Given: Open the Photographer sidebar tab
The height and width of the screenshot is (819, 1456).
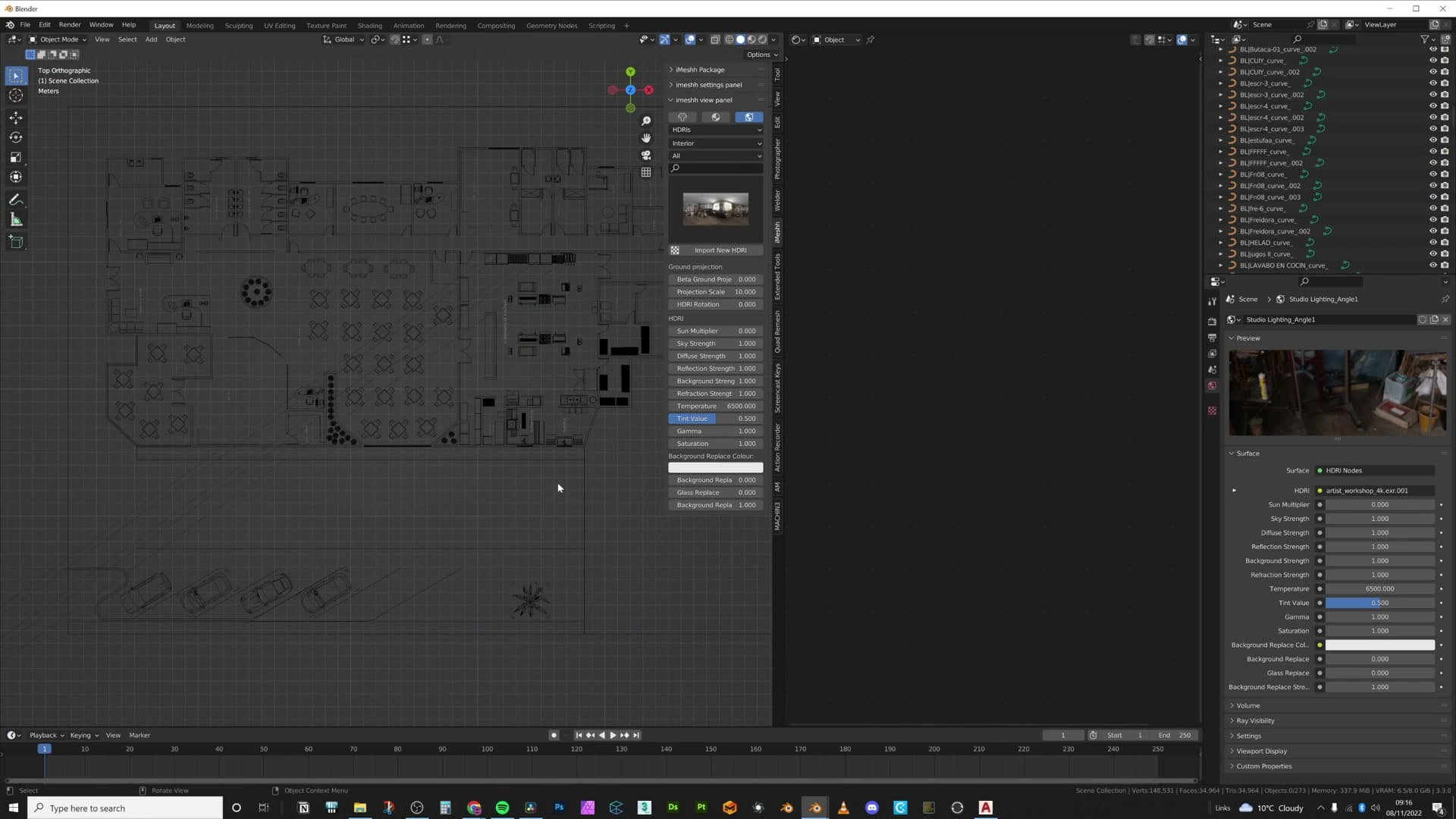Looking at the screenshot, I should tap(777, 158).
